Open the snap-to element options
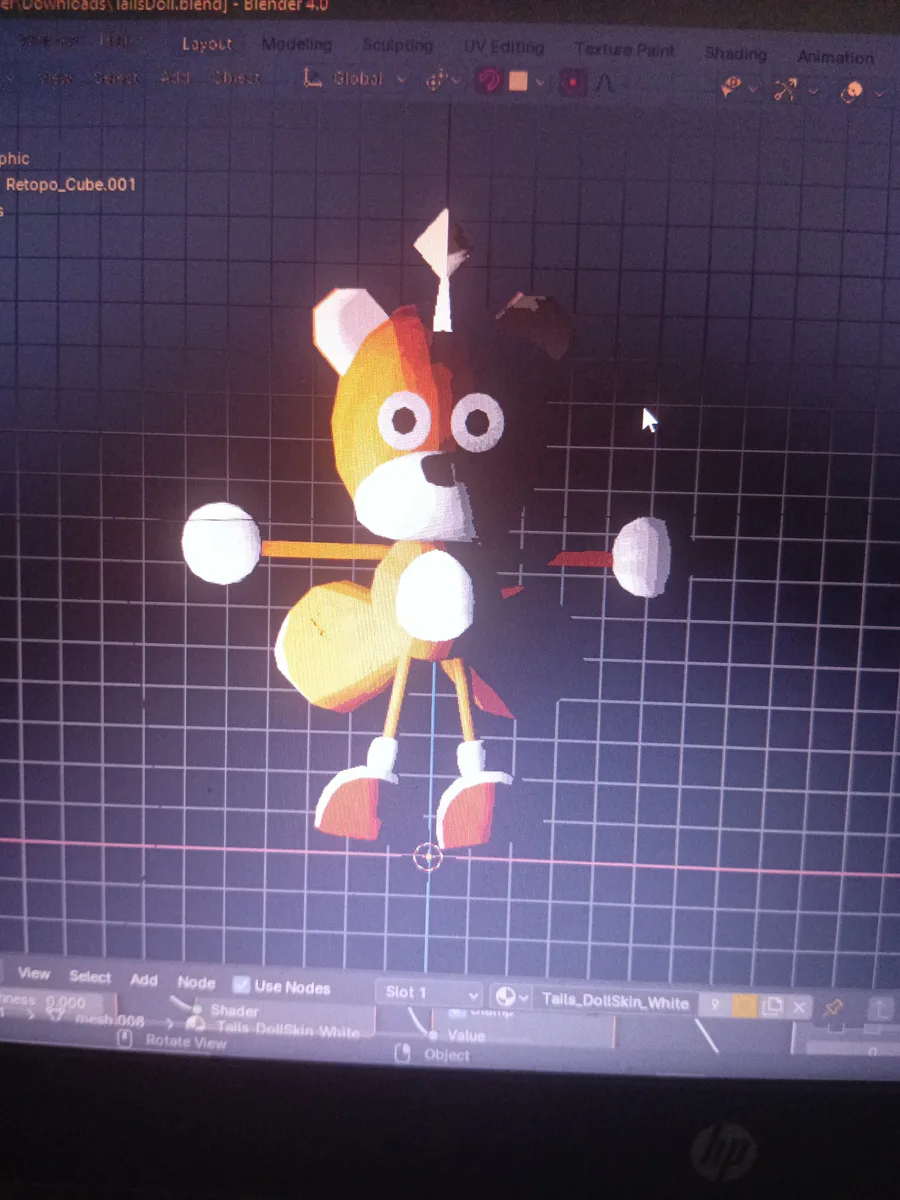Screen dimensions: 900x1200 (526, 82)
